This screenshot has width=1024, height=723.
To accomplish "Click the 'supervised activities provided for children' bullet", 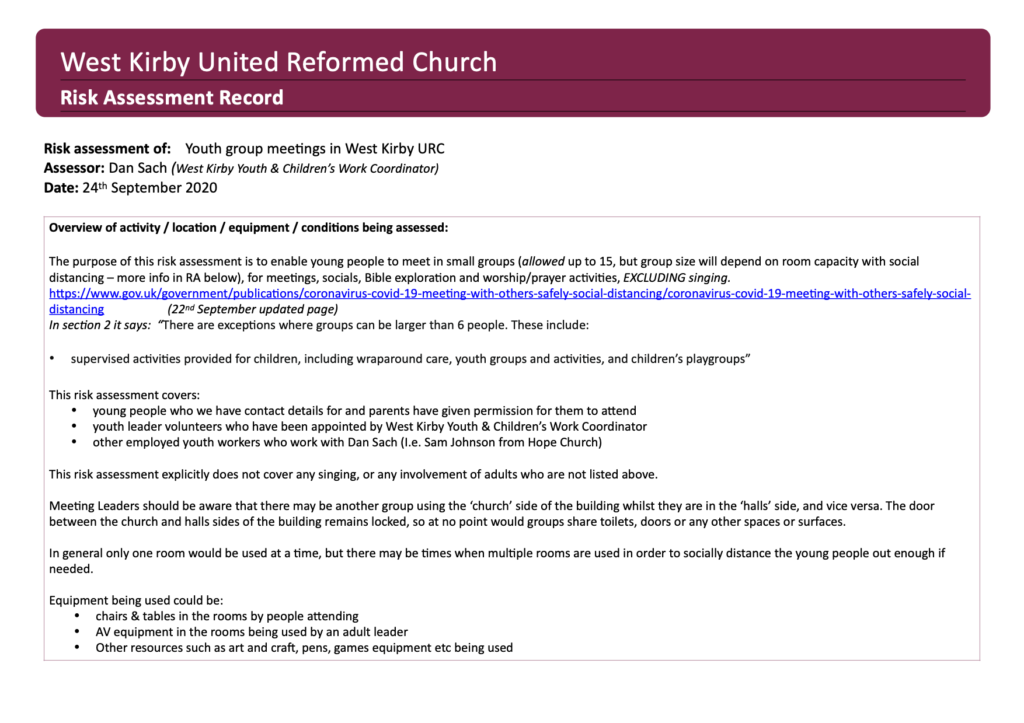I will pos(410,359).
